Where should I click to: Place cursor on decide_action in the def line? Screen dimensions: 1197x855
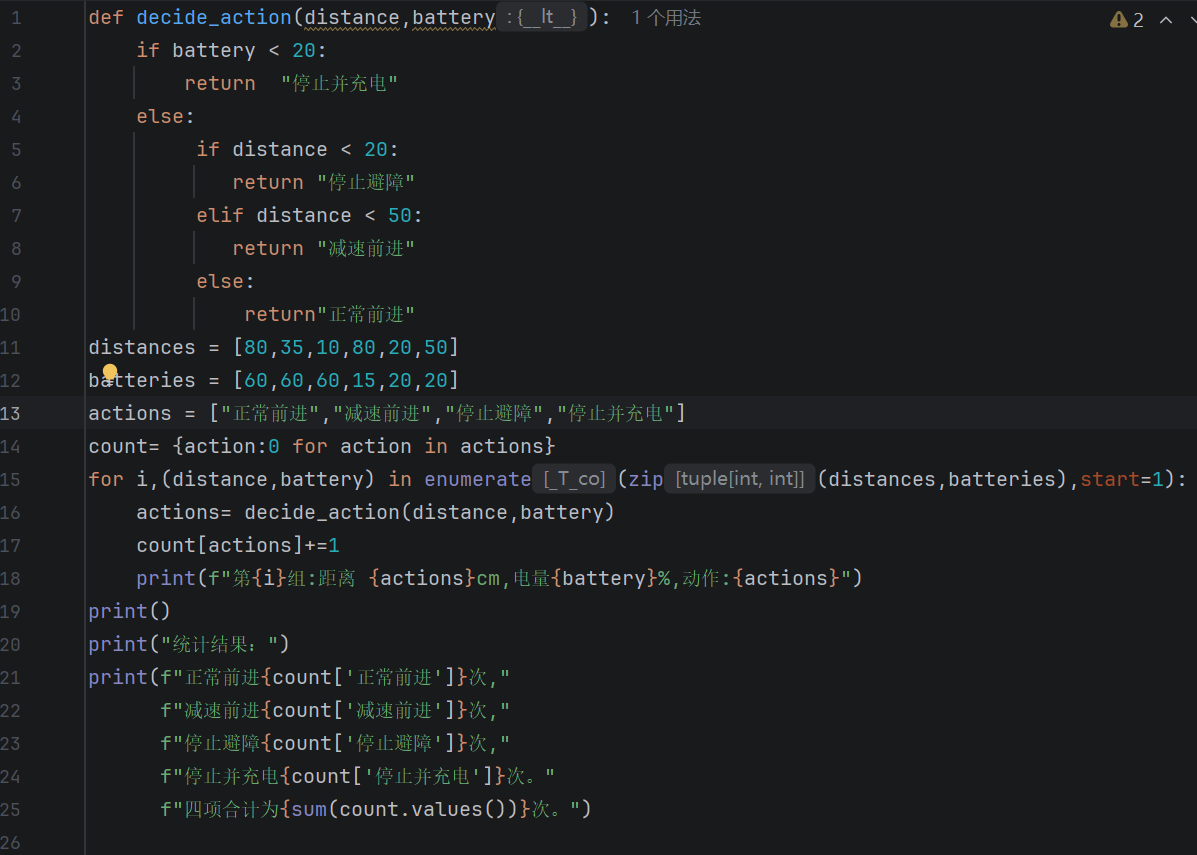[214, 18]
